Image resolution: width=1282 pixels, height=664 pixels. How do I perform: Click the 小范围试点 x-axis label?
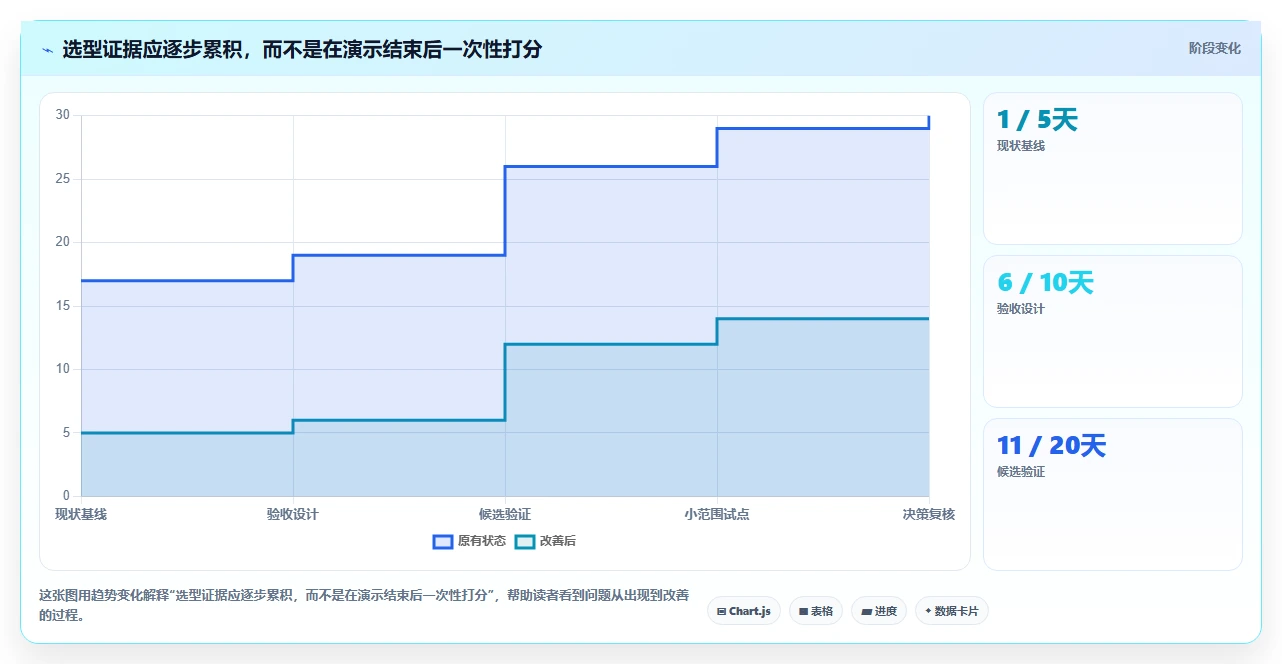(717, 514)
